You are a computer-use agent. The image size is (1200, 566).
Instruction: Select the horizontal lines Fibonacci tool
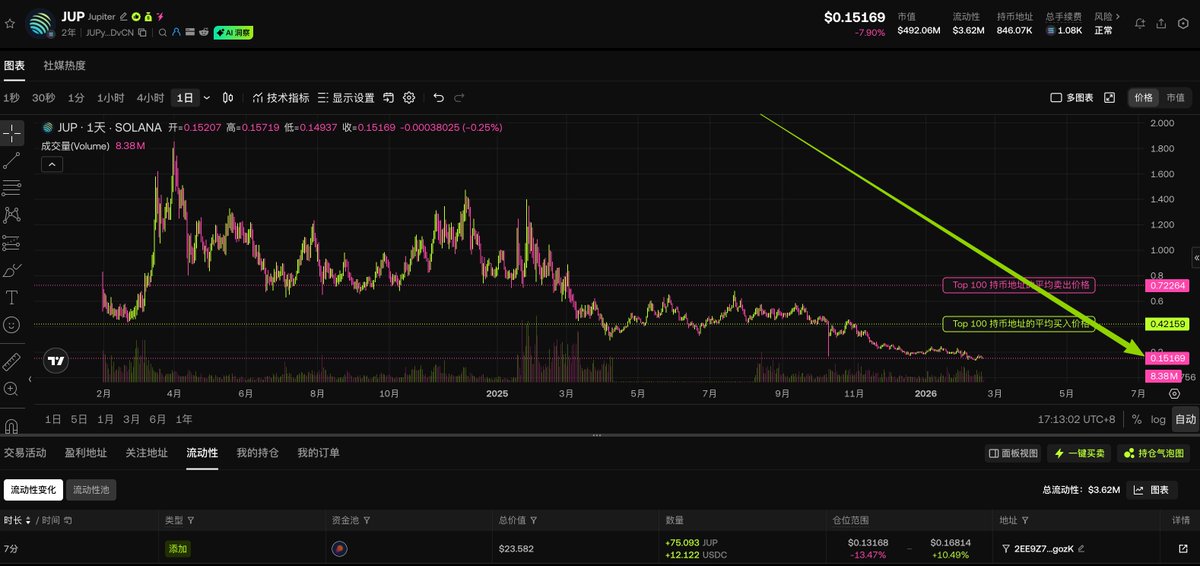point(12,188)
